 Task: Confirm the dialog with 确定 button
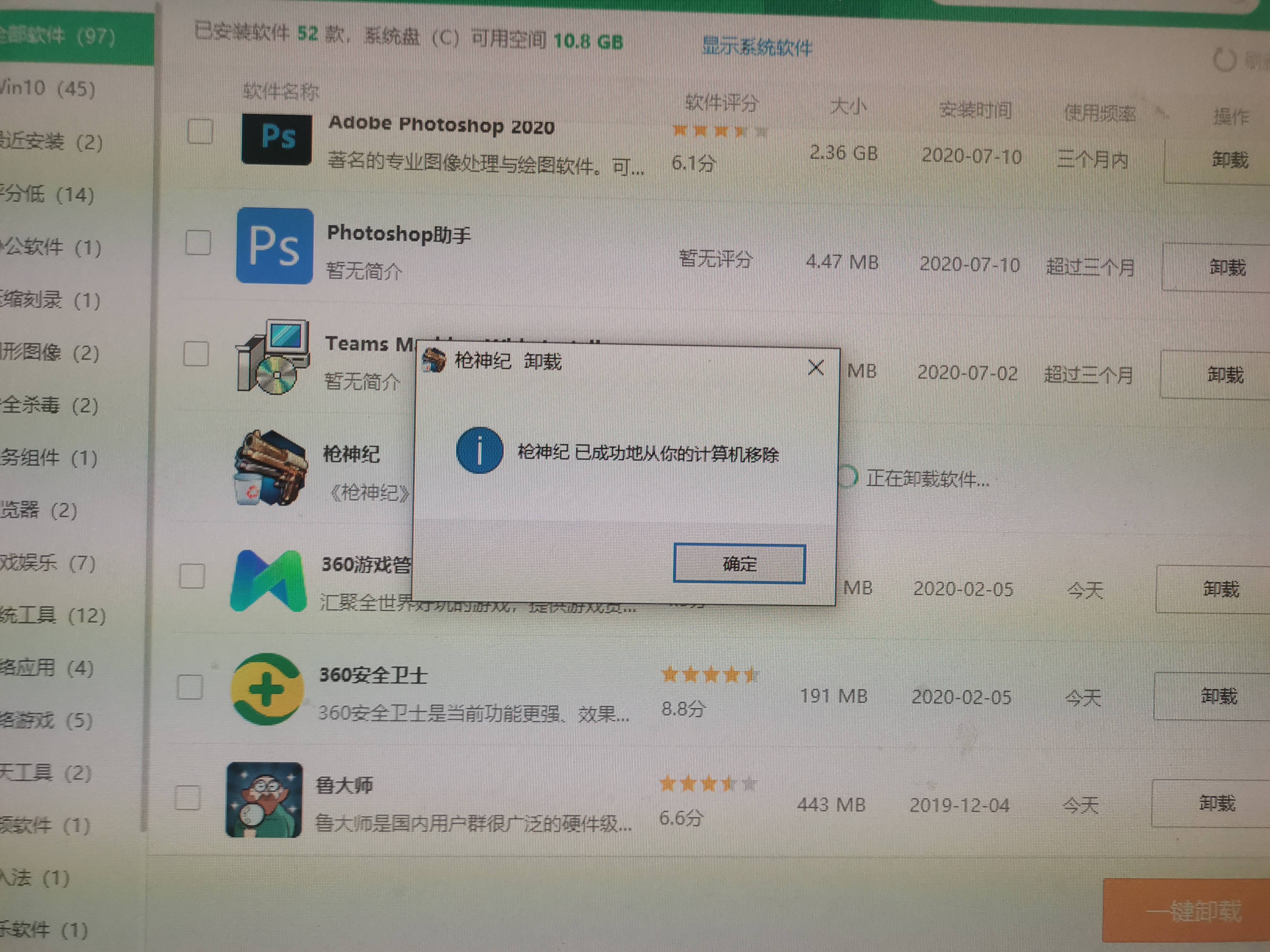[739, 564]
